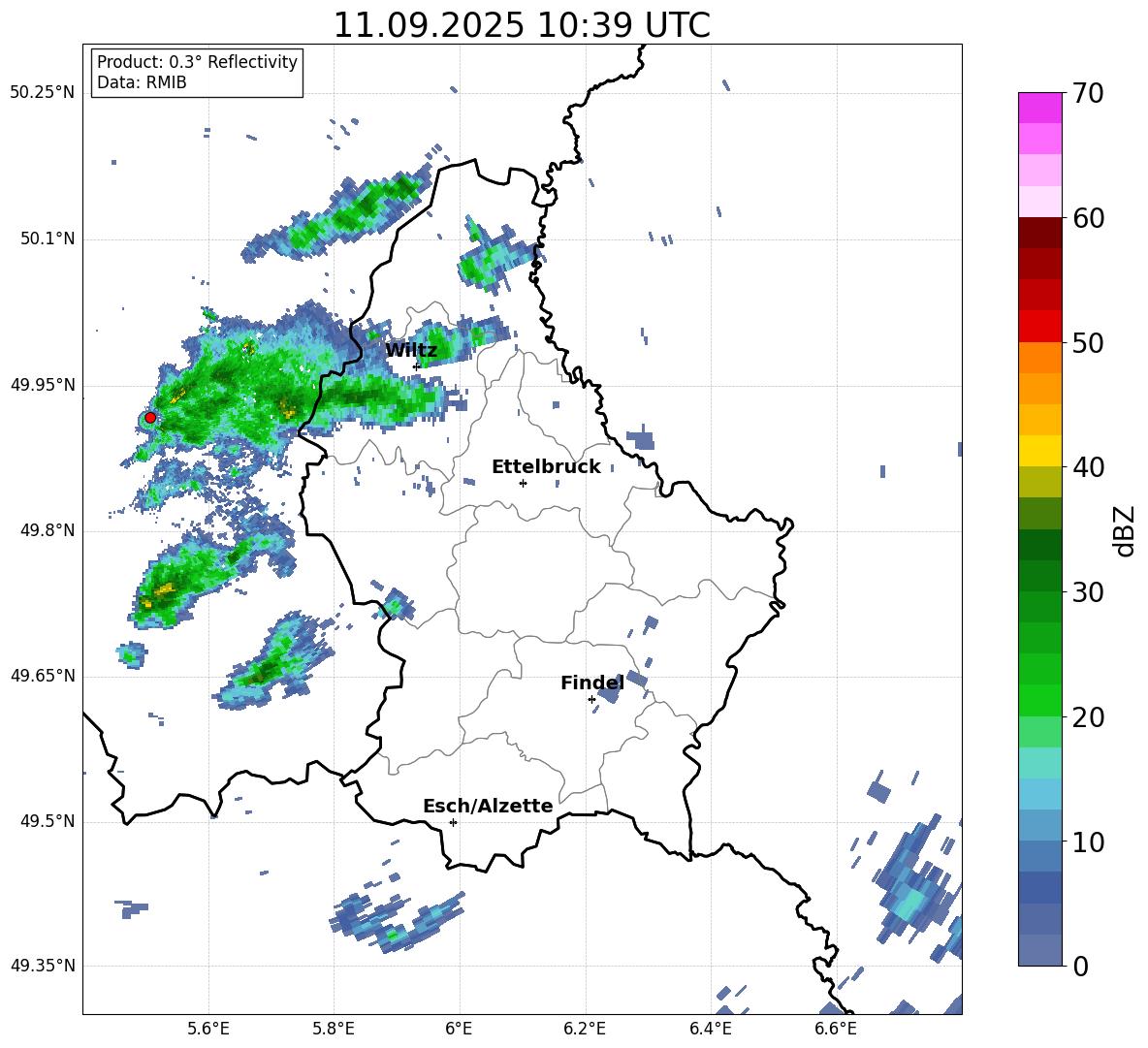Image resolution: width=1148 pixels, height=1048 pixels.
Task: Click the 70 value on the colorbar
Action: [x=1087, y=93]
